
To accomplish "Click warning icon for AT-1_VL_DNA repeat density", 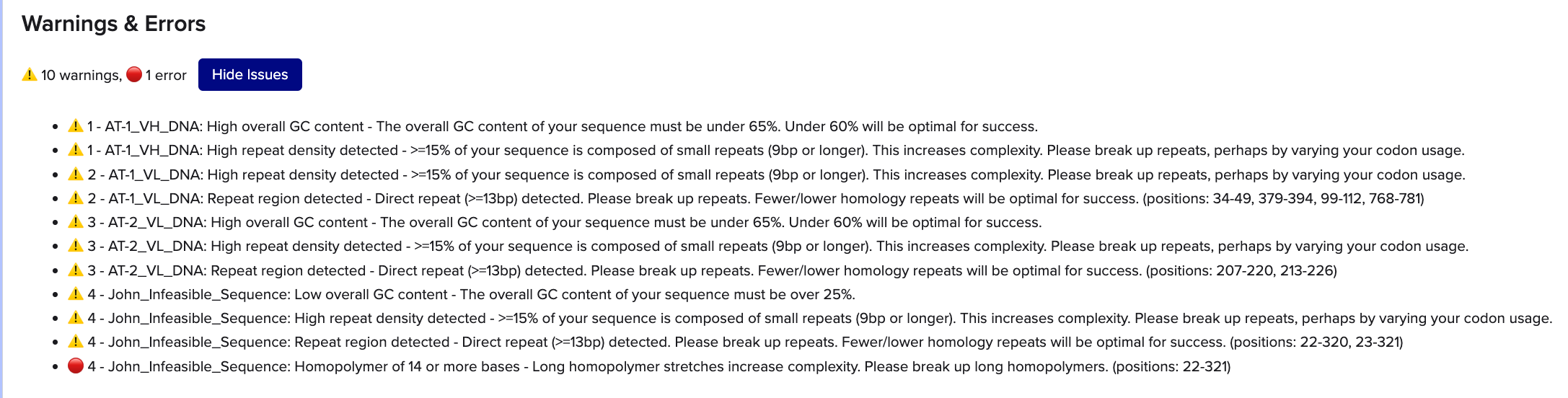I will (76, 174).
